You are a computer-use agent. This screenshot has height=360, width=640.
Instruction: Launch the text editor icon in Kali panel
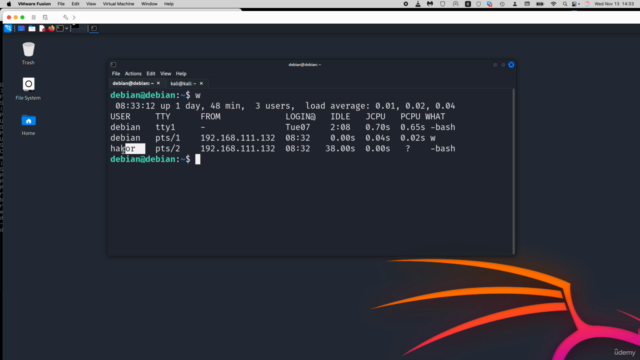(42, 29)
